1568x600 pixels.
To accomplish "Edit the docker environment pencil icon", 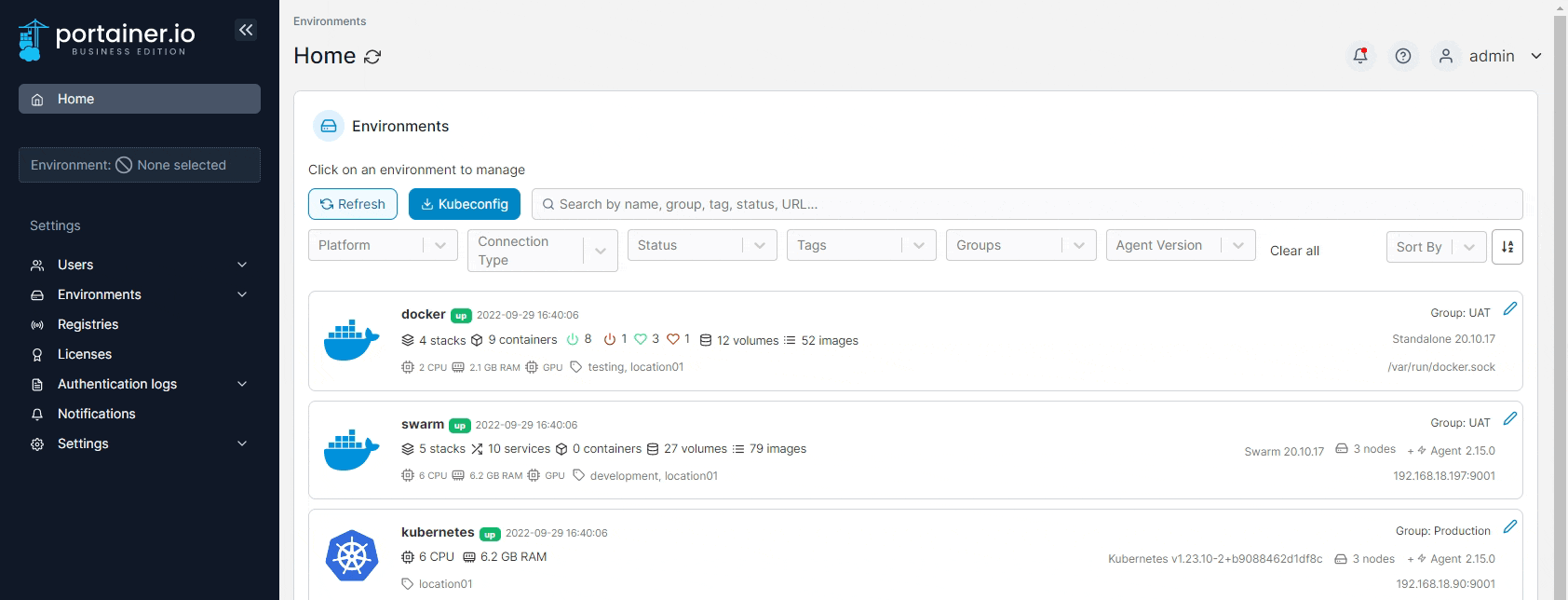I will 1510,308.
